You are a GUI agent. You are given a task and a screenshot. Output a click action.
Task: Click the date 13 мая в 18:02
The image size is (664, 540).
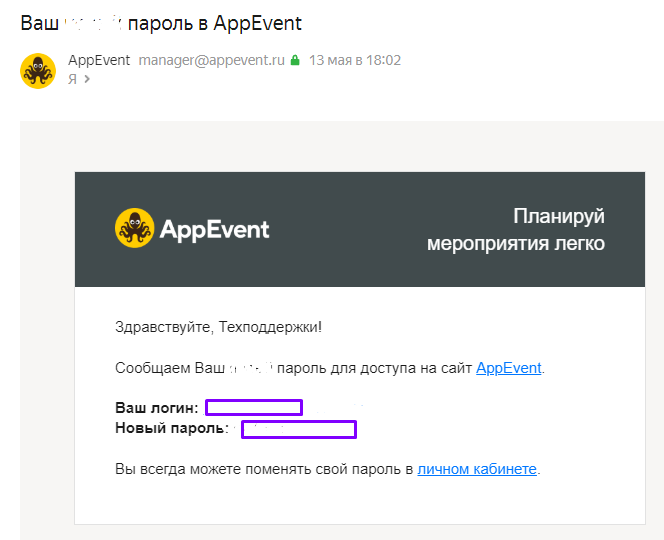[355, 60]
